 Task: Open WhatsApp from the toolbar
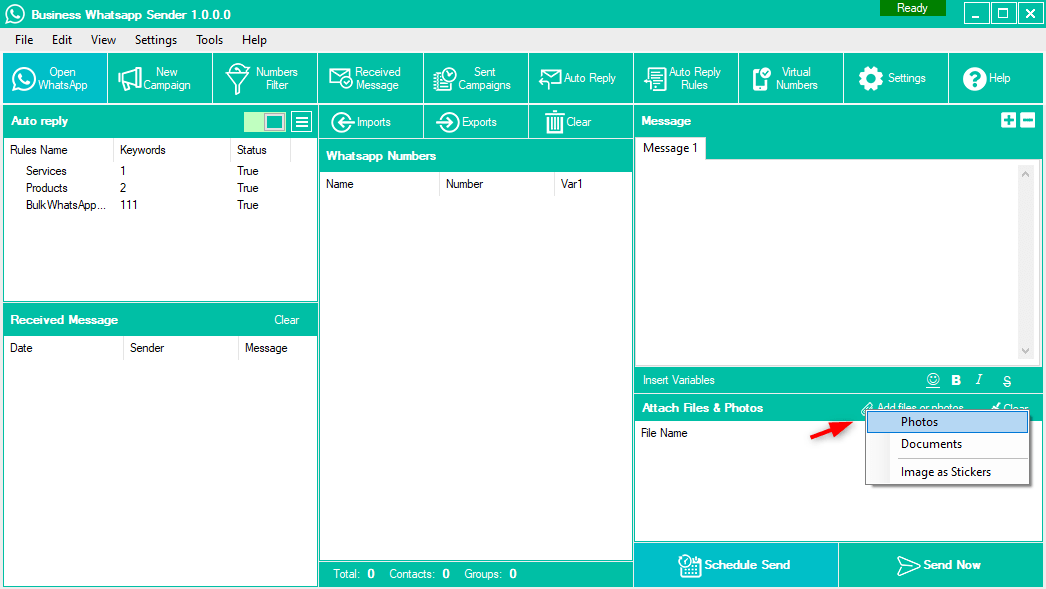click(54, 78)
